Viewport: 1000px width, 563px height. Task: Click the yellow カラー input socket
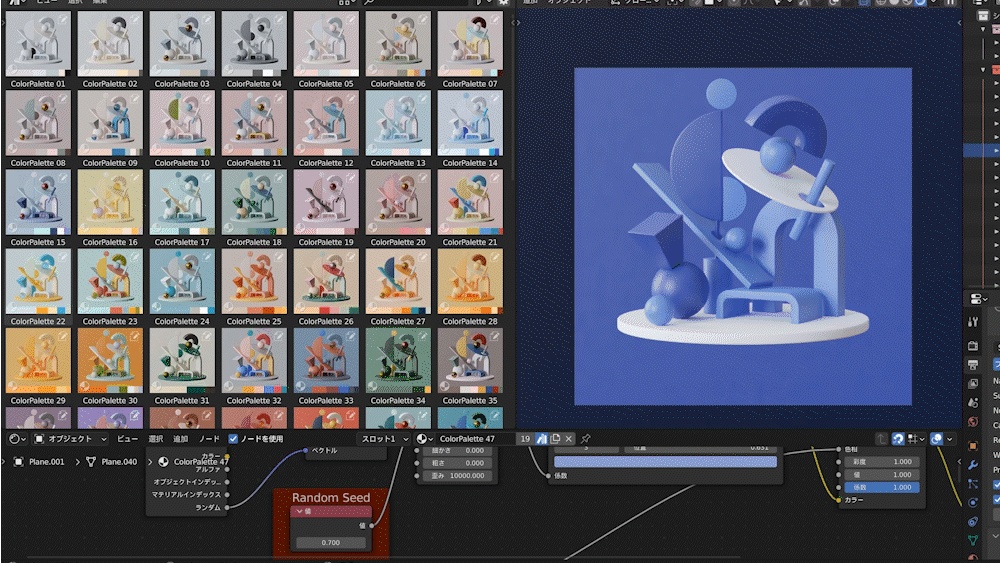point(838,500)
